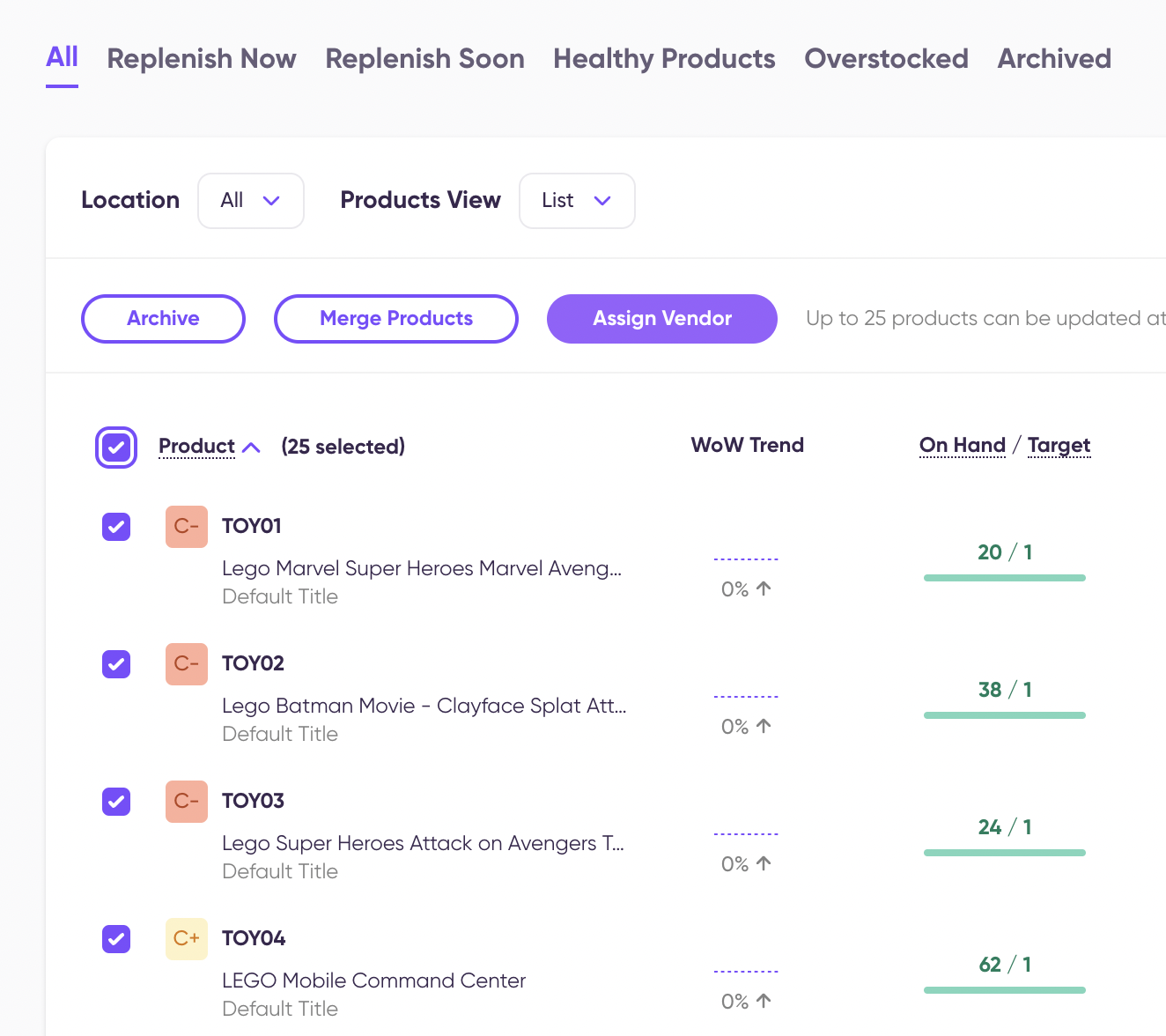Viewport: 1166px width, 1036px height.
Task: Click the Assign Vendor button
Action: (x=662, y=319)
